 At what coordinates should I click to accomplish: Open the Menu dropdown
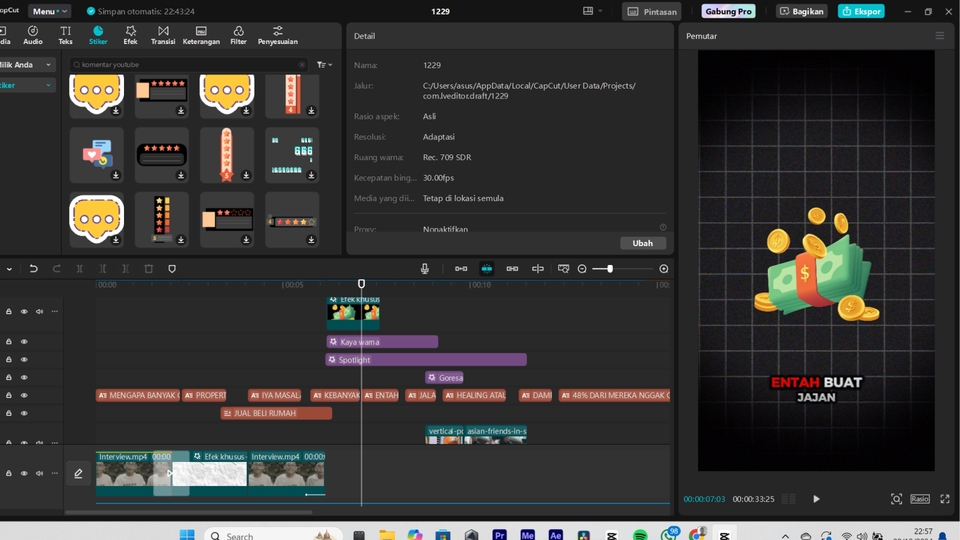click(49, 11)
